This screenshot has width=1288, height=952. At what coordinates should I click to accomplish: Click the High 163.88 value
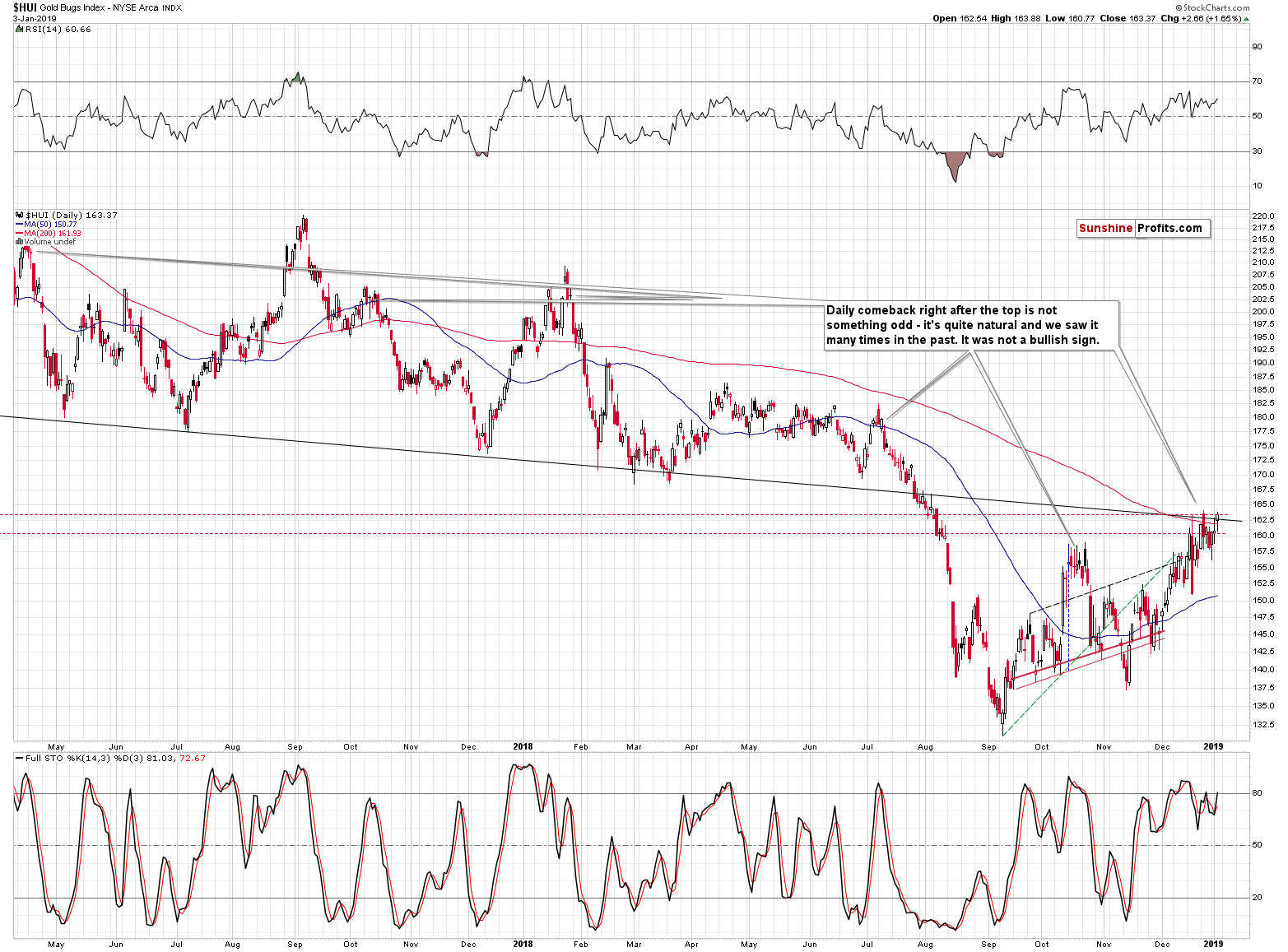click(1016, 18)
